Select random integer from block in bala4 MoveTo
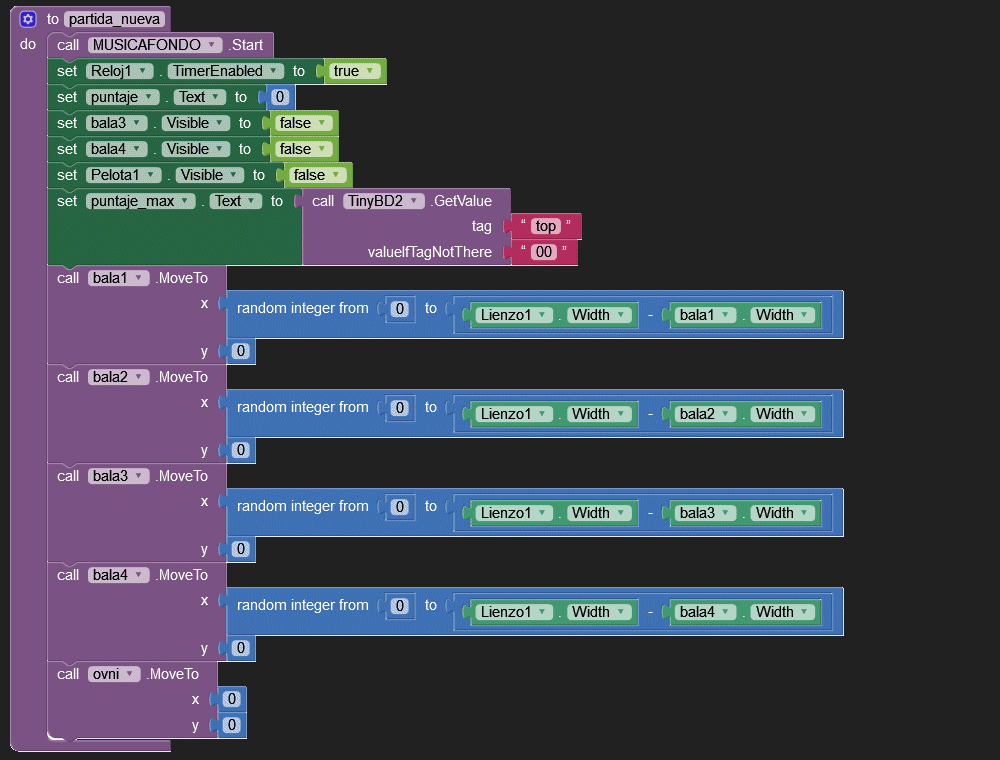Screen dimensions: 1000x760 tap(302, 605)
